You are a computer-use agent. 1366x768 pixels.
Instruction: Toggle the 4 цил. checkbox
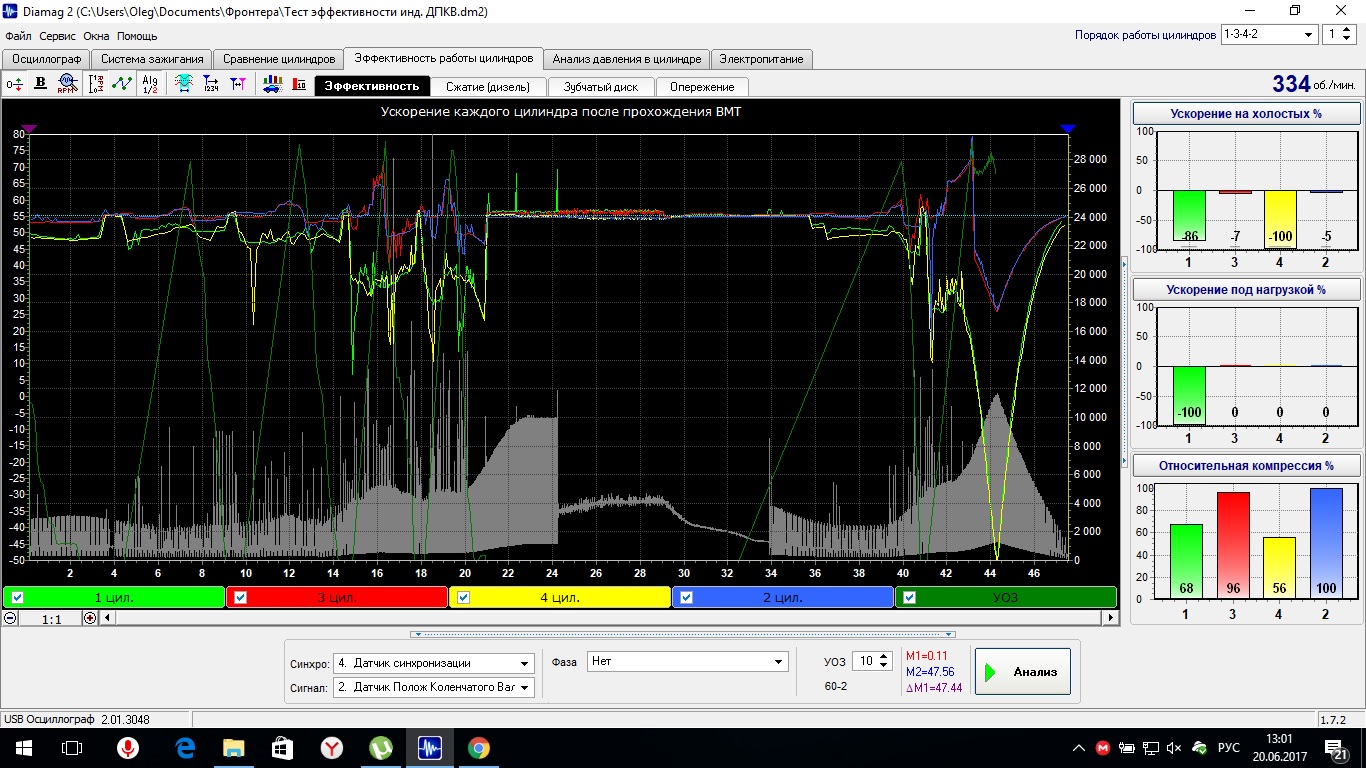point(463,598)
